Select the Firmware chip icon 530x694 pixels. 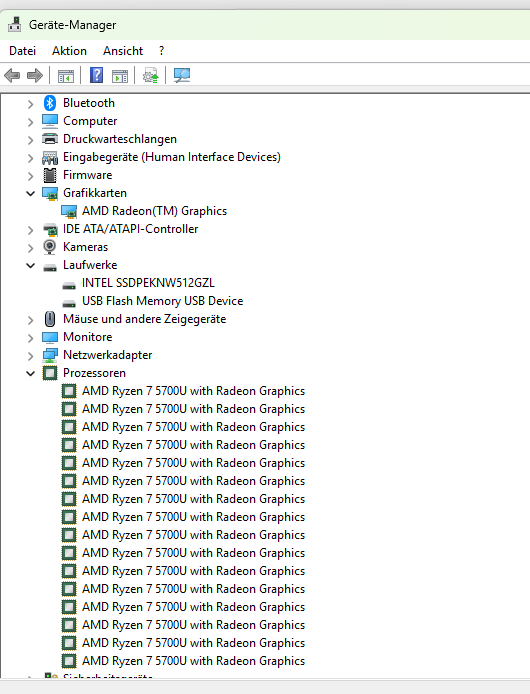point(50,175)
